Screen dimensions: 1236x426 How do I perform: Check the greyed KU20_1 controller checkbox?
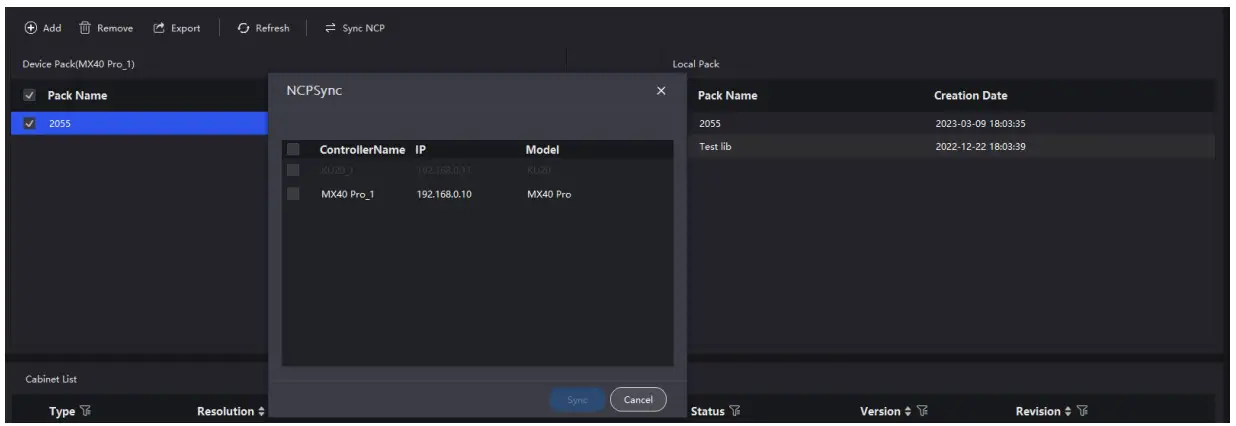click(293, 169)
